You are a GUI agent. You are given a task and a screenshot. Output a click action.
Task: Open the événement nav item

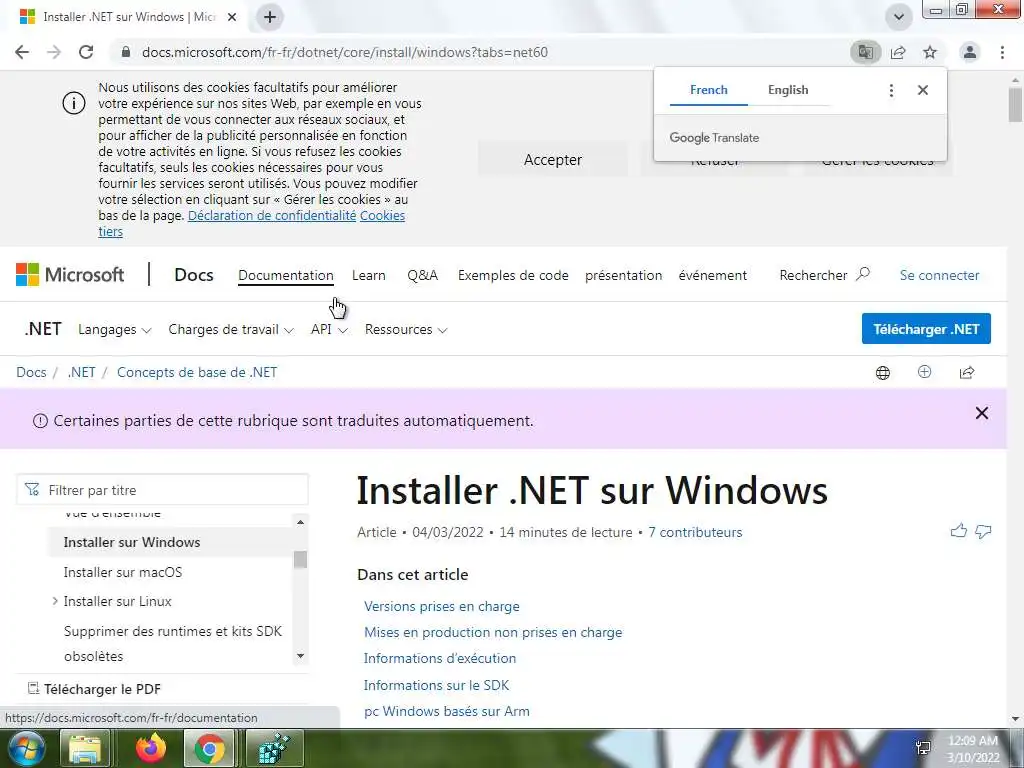coord(712,276)
